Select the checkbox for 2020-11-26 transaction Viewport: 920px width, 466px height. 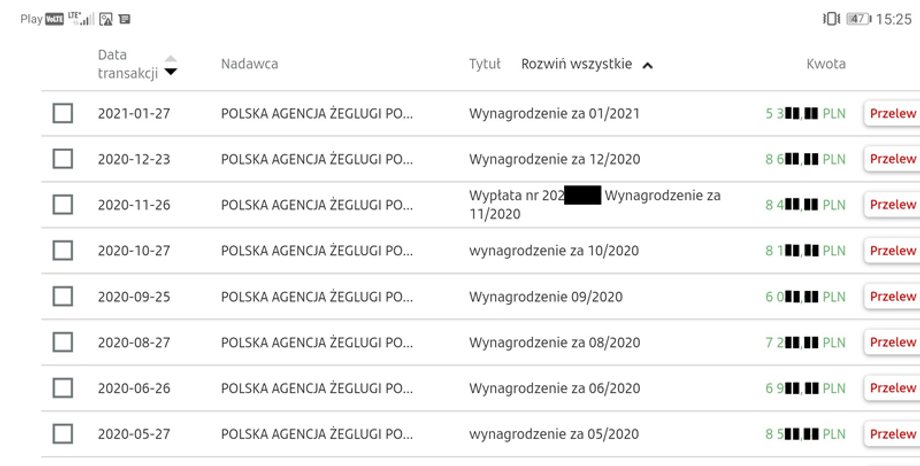(x=63, y=205)
